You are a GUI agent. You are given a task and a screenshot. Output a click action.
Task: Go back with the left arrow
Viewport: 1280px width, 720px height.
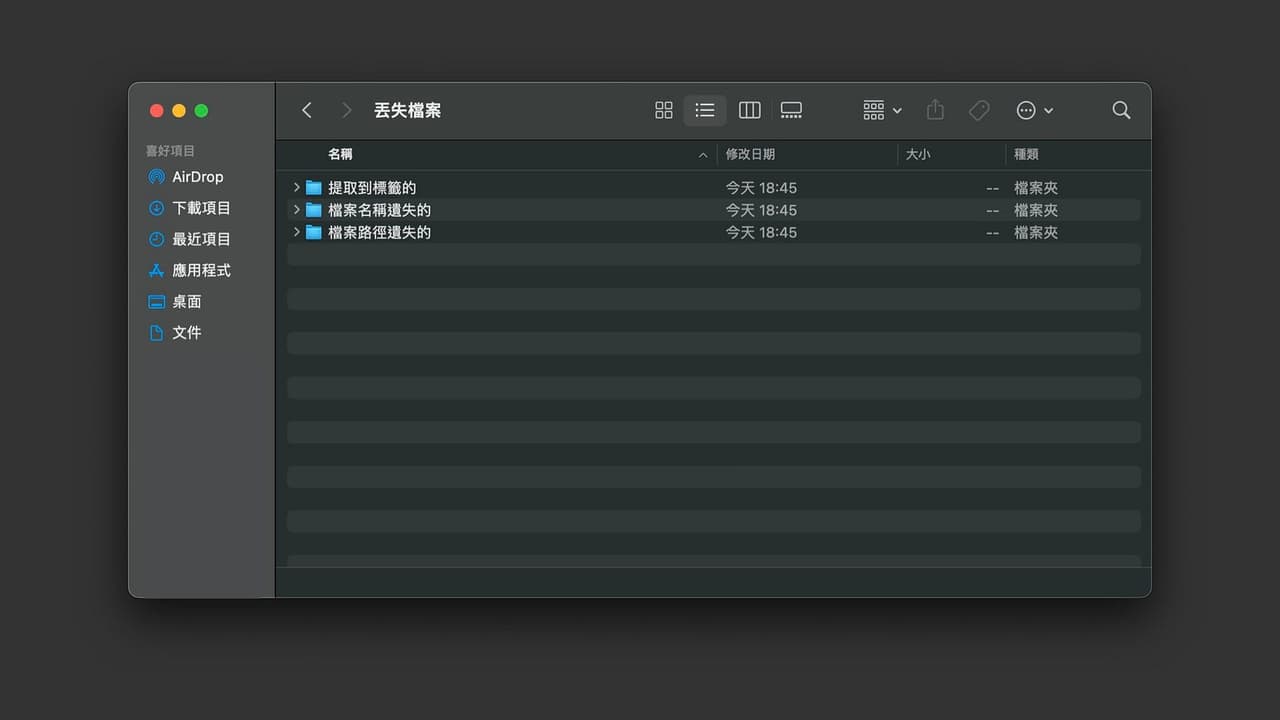tap(307, 110)
